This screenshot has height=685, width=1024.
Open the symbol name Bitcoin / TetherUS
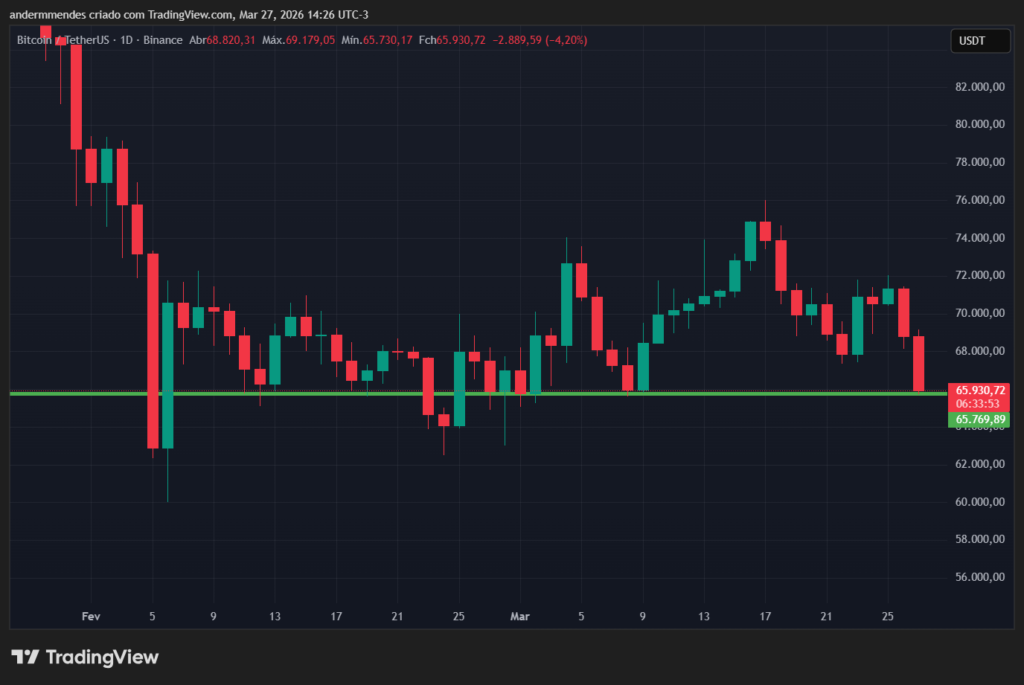[x=65, y=41]
